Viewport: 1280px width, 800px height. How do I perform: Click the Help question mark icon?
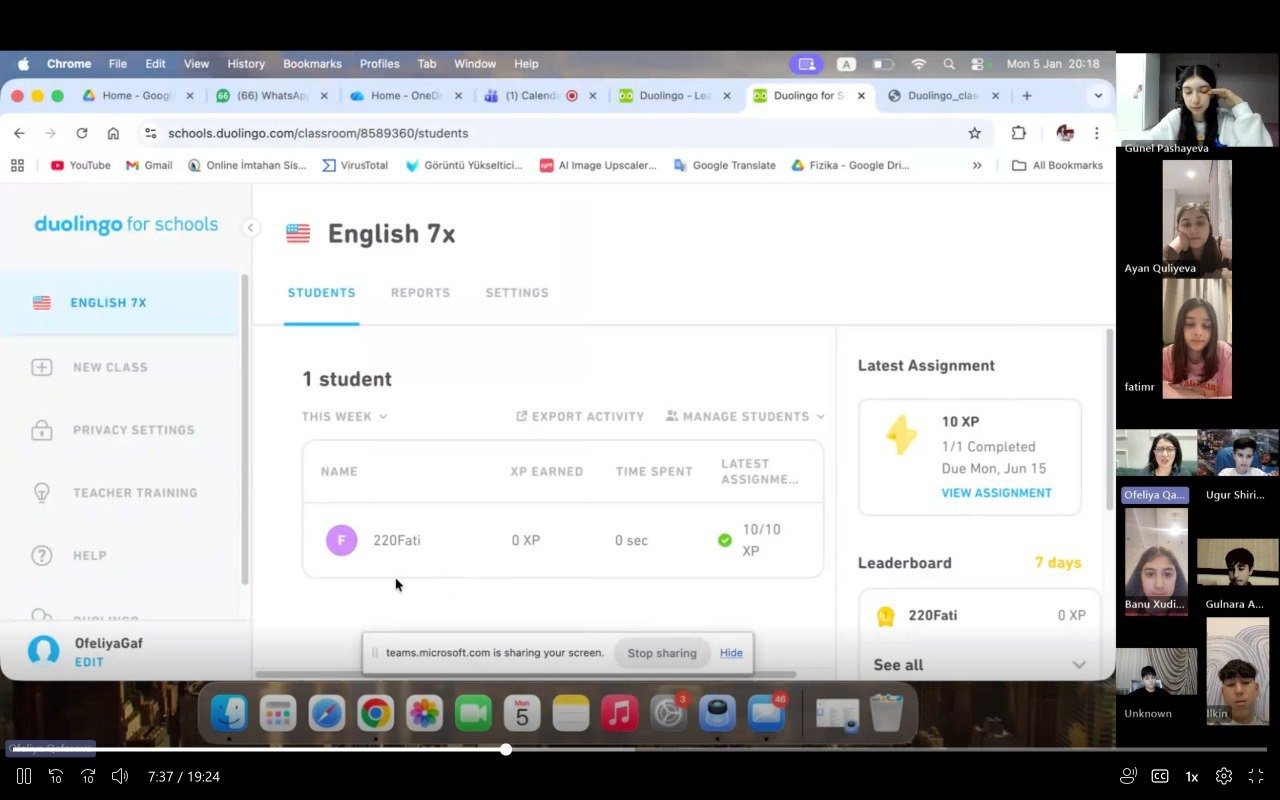42,556
